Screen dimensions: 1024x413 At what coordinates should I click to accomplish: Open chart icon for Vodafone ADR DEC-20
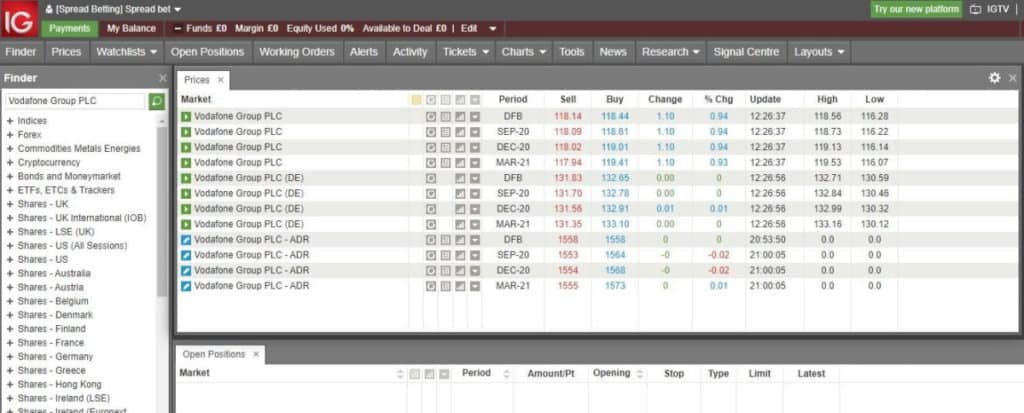(x=460, y=271)
